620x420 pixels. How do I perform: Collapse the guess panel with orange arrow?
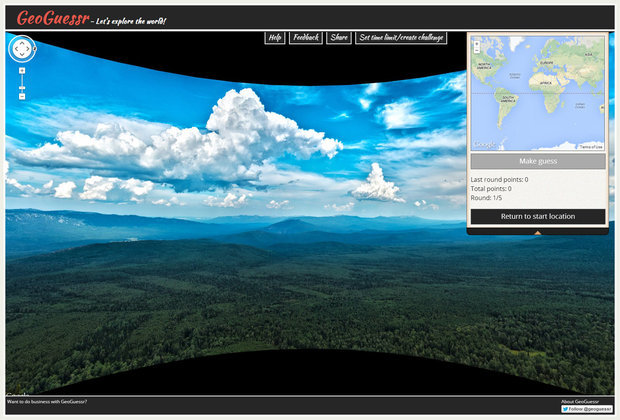click(537, 233)
